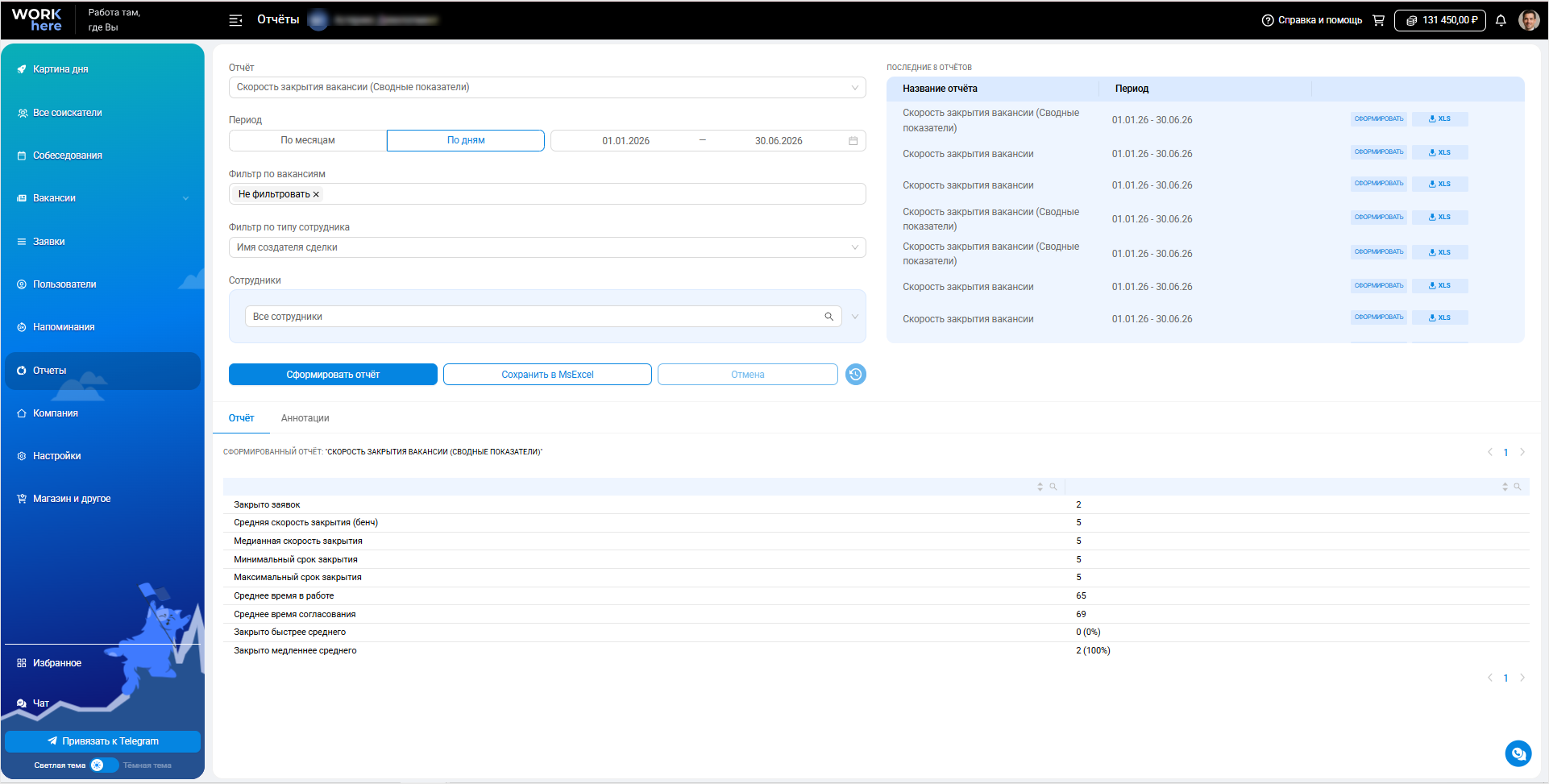Switch to the 'Аннотации' tab
The image size is (1549, 784).
305,418
